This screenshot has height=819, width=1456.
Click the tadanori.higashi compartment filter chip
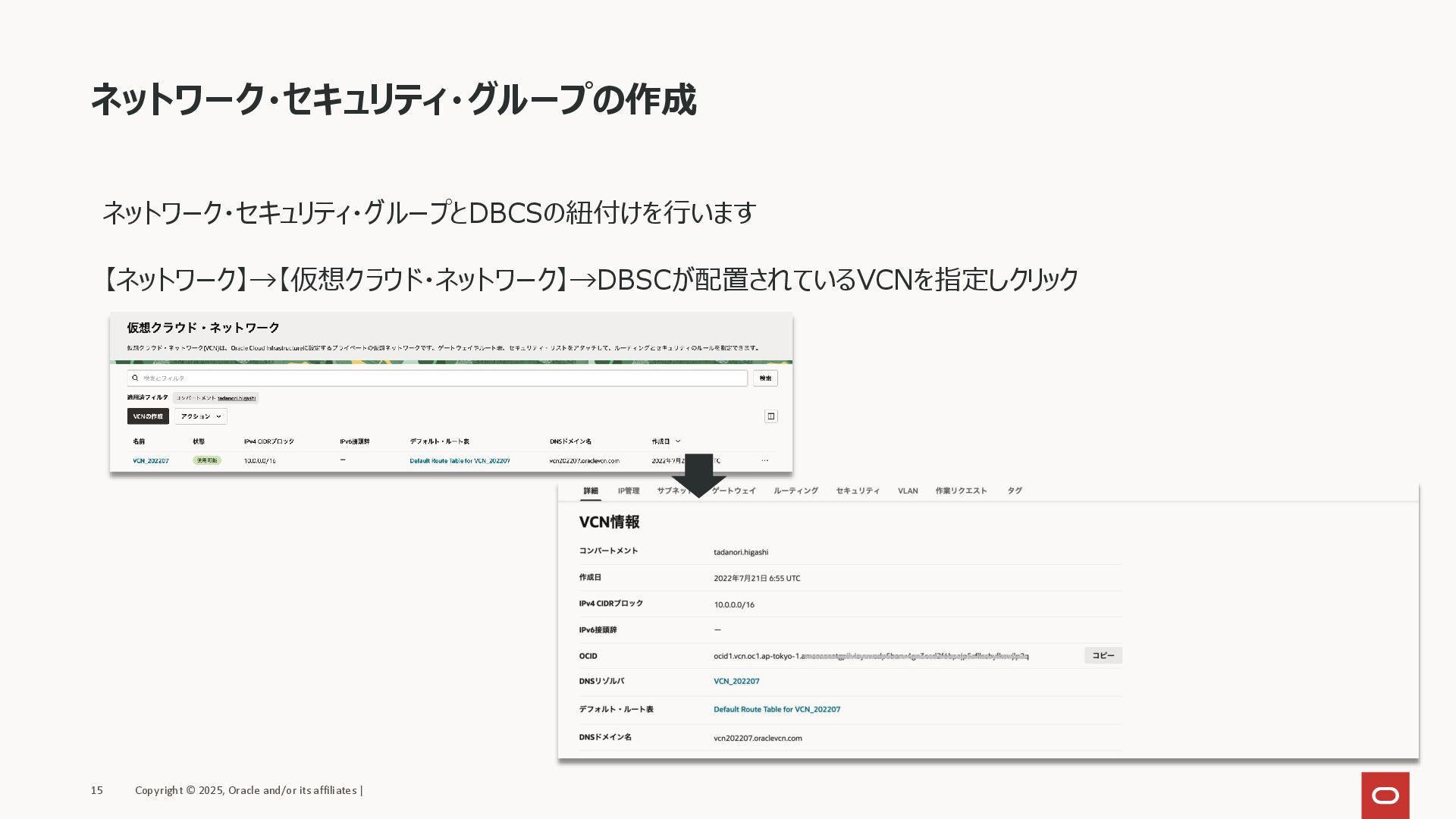215,397
